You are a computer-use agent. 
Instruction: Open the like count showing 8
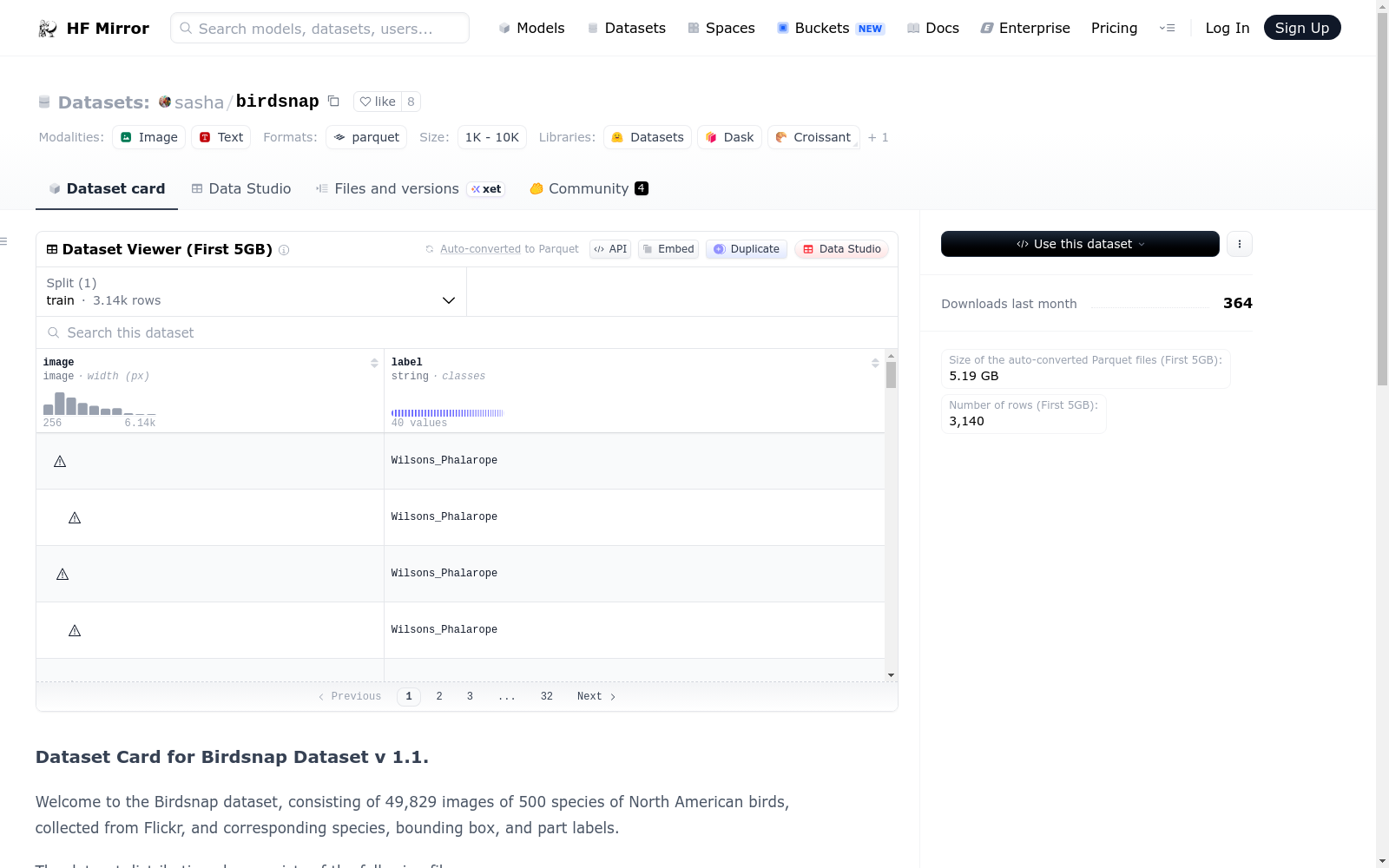[x=411, y=102]
